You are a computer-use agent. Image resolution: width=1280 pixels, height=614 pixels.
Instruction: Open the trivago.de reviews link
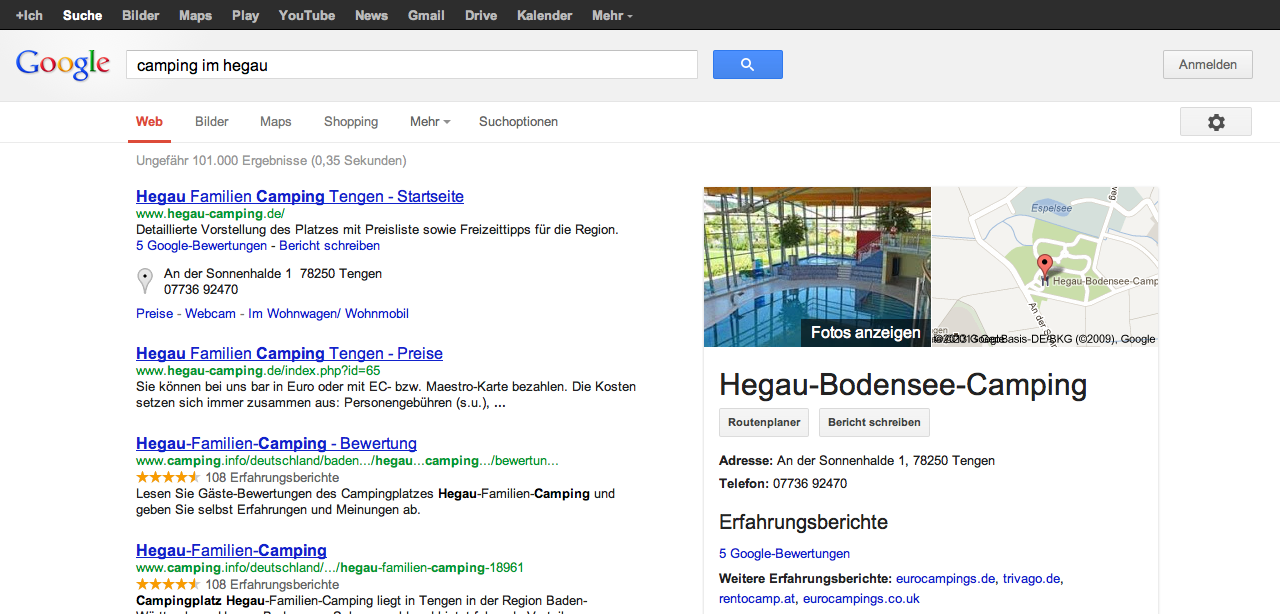tap(1031, 578)
